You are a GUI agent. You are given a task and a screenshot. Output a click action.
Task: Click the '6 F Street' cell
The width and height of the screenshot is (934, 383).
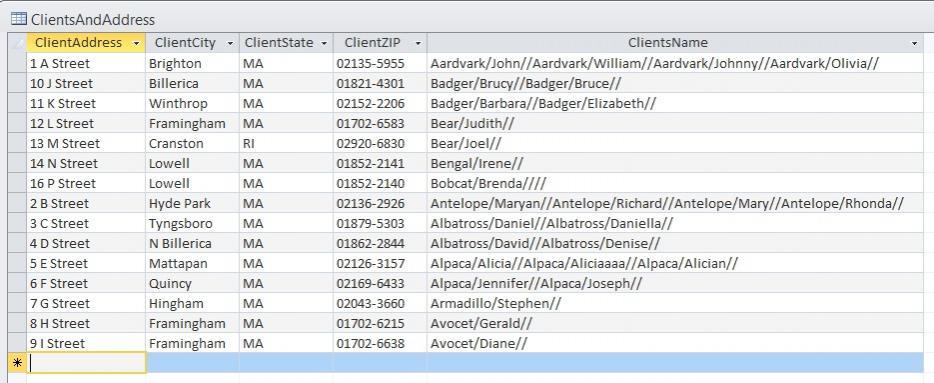(86, 284)
